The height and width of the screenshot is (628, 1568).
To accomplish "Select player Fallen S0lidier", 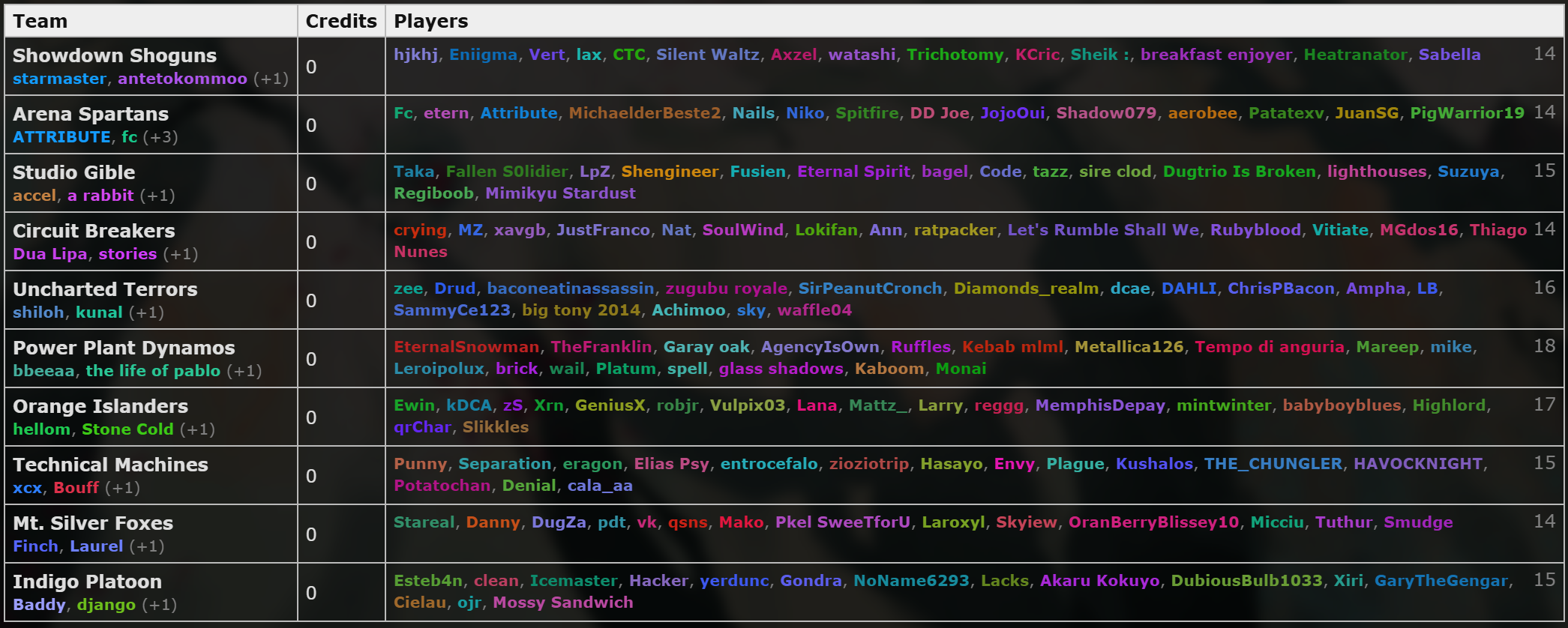I will [507, 172].
